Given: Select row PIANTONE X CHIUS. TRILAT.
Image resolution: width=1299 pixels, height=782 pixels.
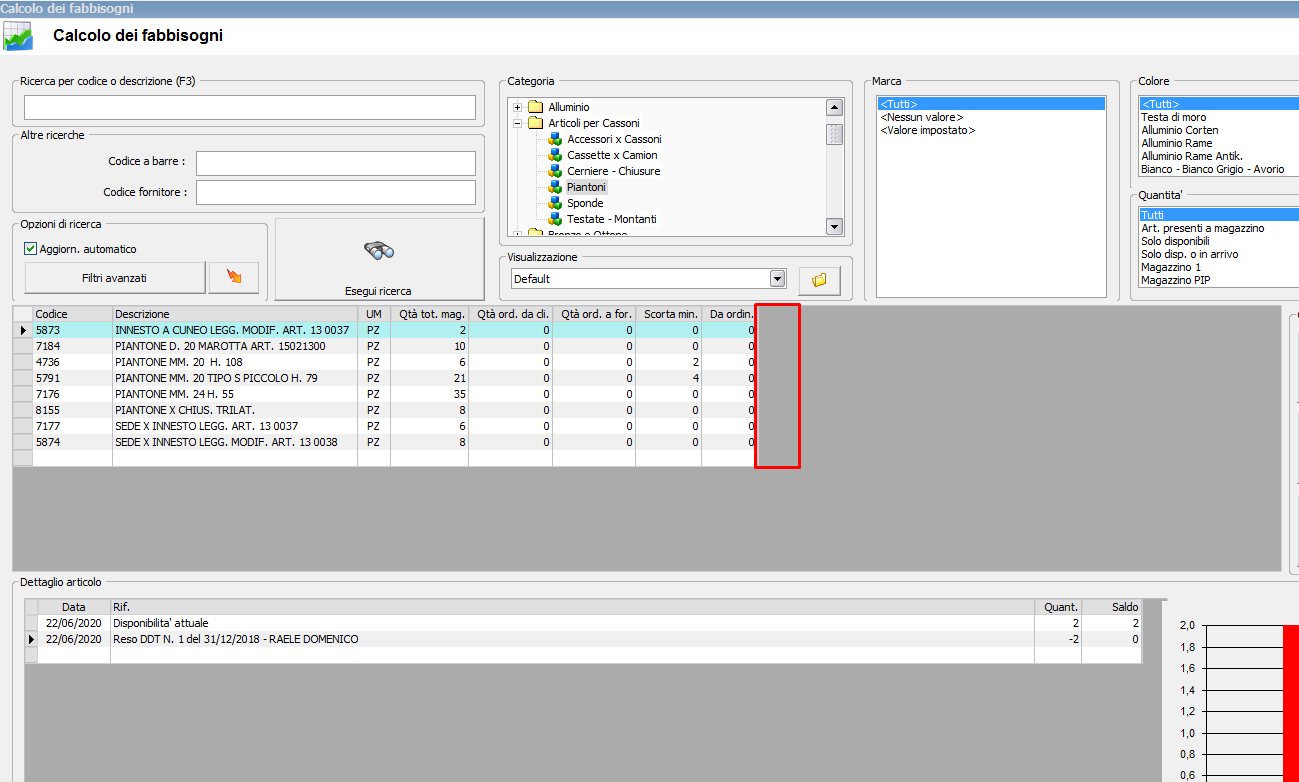Looking at the screenshot, I should pos(385,410).
